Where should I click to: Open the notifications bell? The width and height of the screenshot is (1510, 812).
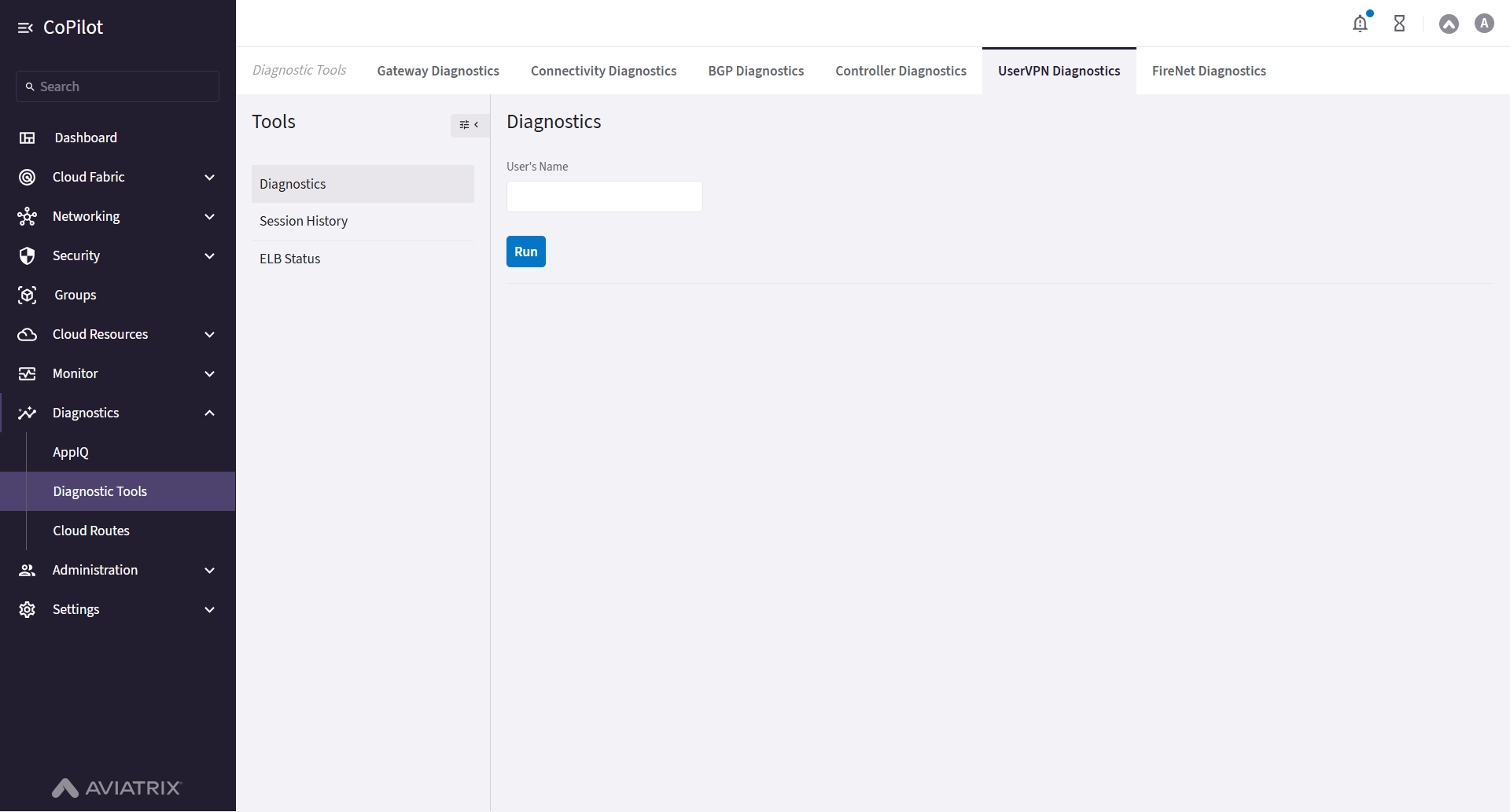pos(1361,24)
